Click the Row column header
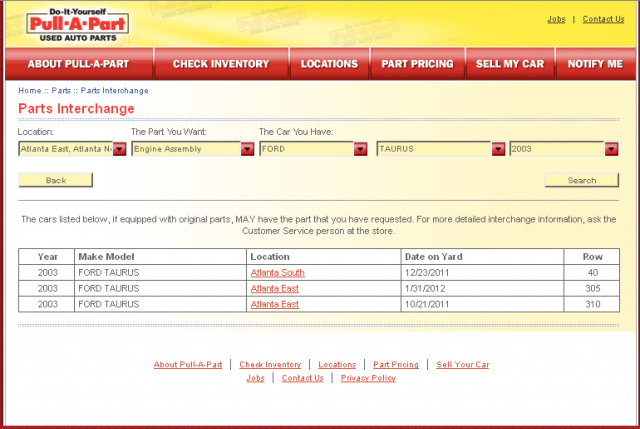Viewport: 640px width, 429px height. (x=592, y=257)
